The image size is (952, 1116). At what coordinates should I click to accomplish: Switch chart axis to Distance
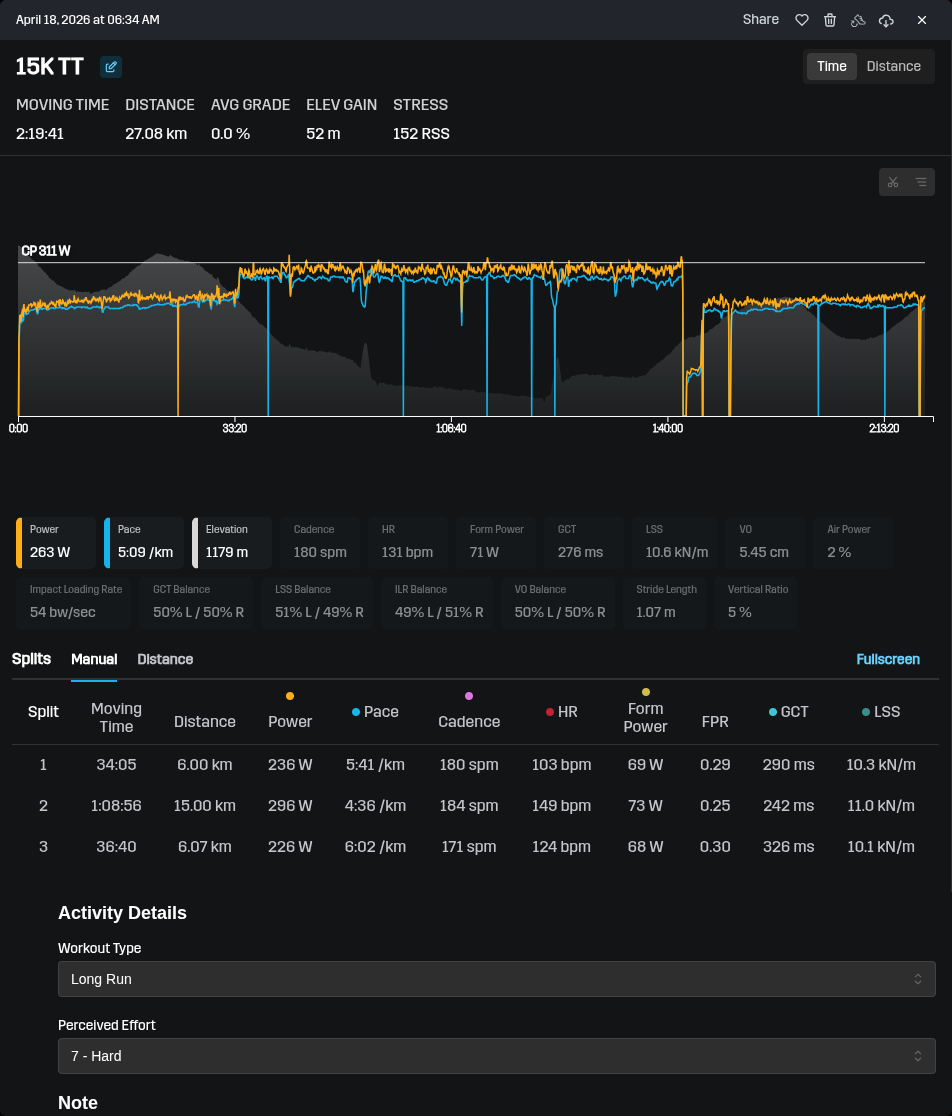click(893, 66)
